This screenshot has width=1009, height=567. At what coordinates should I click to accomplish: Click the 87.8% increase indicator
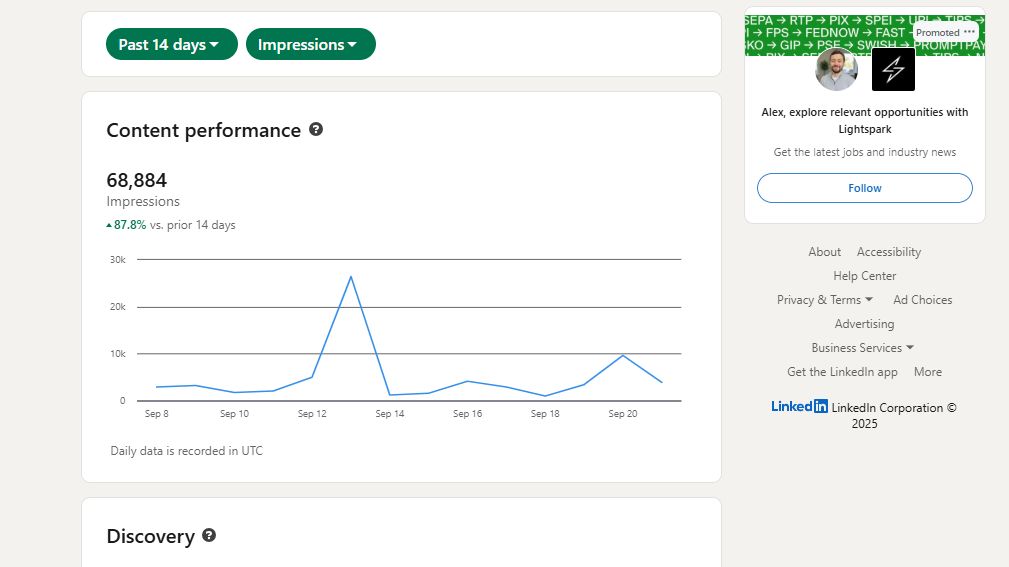(126, 225)
